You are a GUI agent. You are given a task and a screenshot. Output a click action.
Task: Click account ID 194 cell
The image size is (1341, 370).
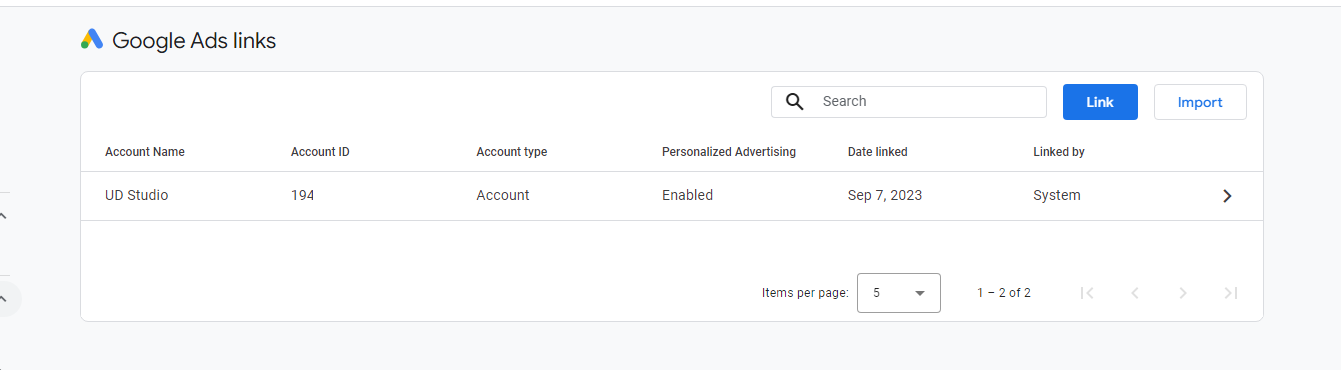pyautogui.click(x=303, y=196)
